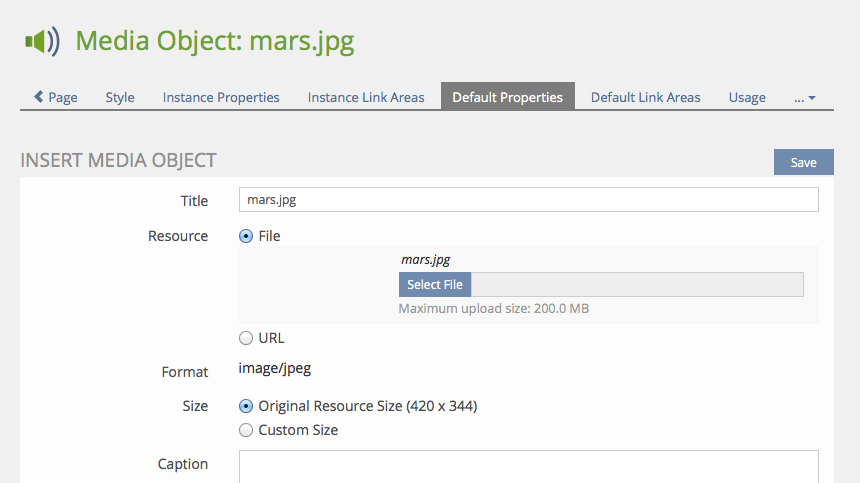
Task: Choose the Custom Size radio button
Action: point(246,431)
